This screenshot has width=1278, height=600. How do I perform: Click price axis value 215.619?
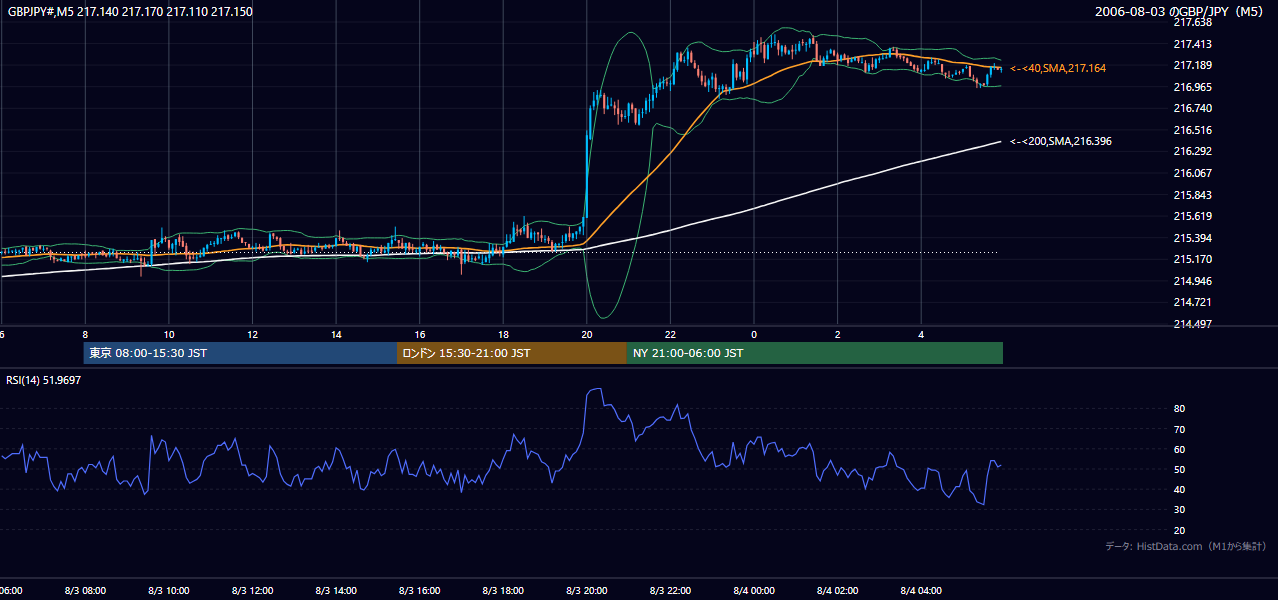pyautogui.click(x=1192, y=216)
